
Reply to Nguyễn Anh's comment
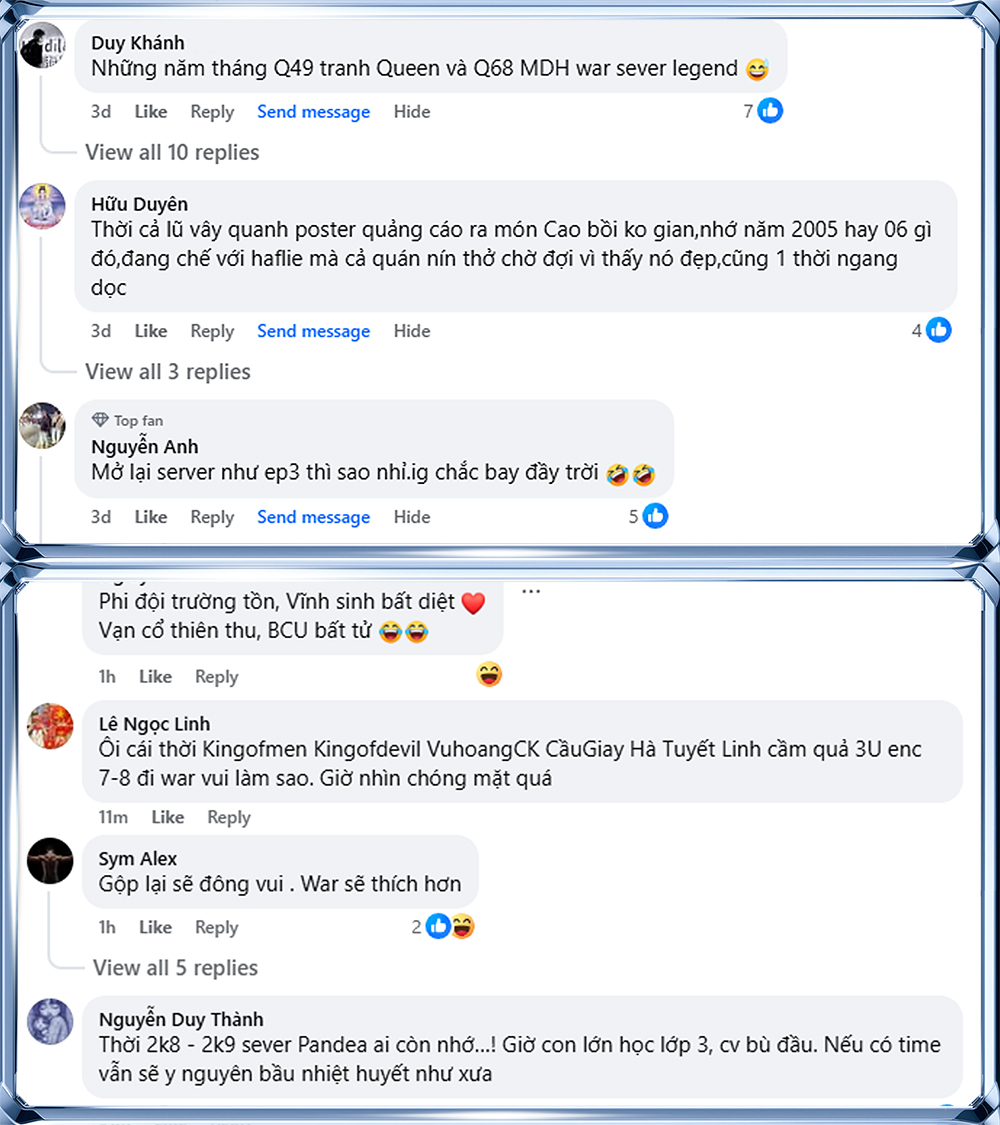pyautogui.click(x=212, y=517)
